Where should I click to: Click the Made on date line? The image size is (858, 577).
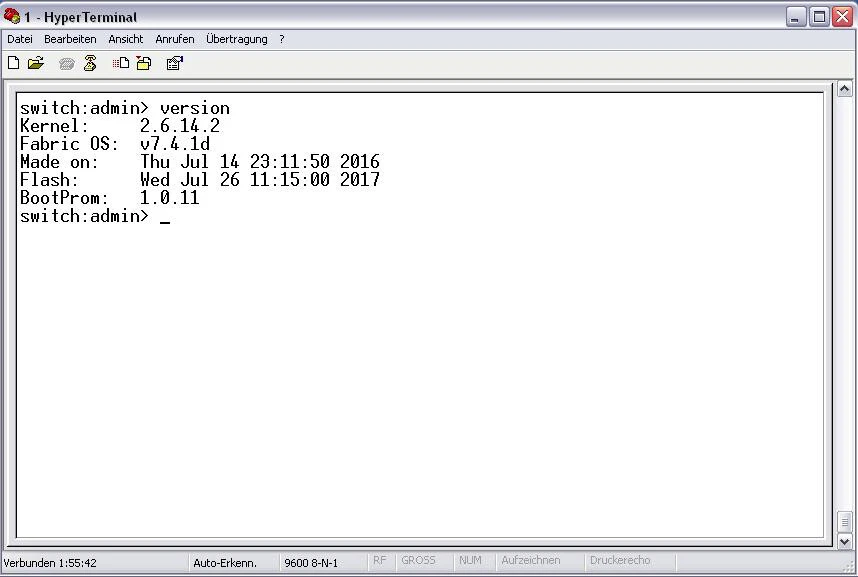[200, 162]
